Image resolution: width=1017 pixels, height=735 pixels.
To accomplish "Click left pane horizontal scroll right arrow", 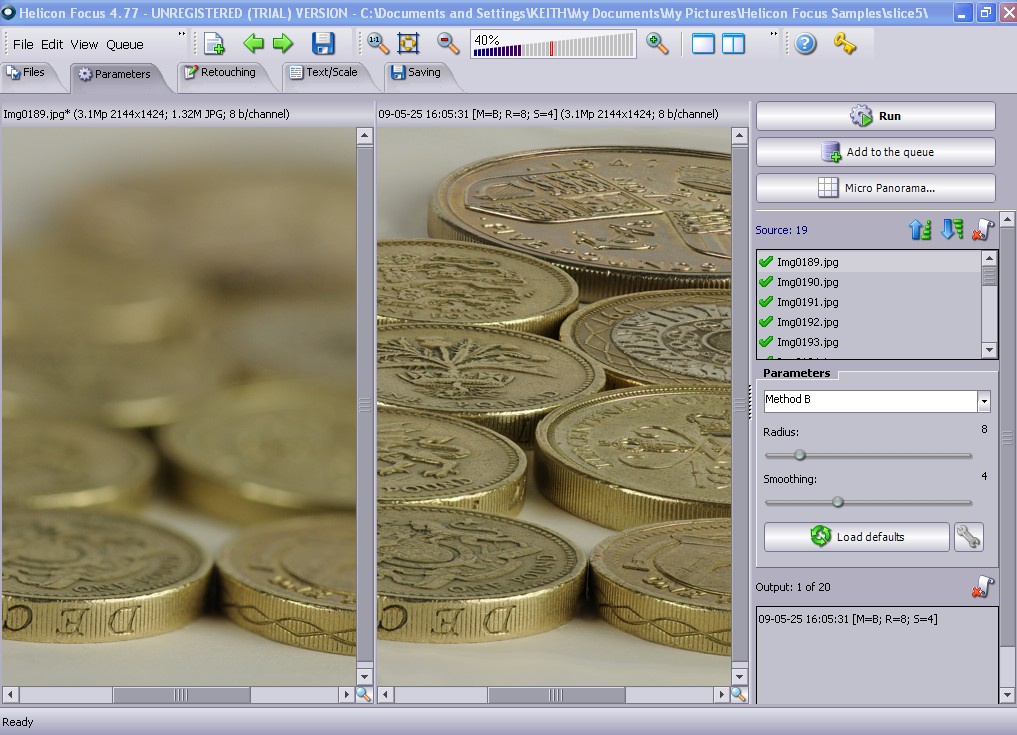I will (347, 695).
